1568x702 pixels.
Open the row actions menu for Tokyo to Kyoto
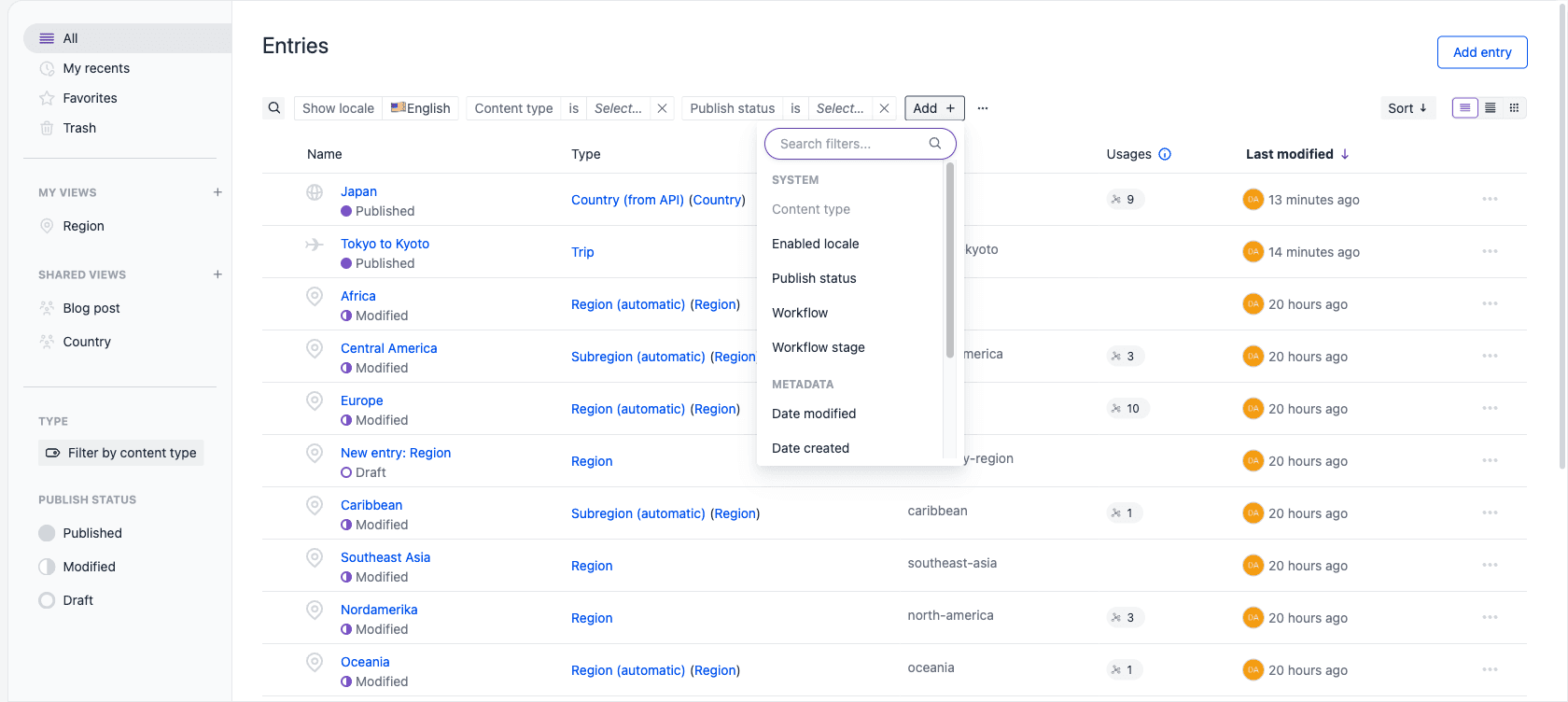(x=1490, y=251)
